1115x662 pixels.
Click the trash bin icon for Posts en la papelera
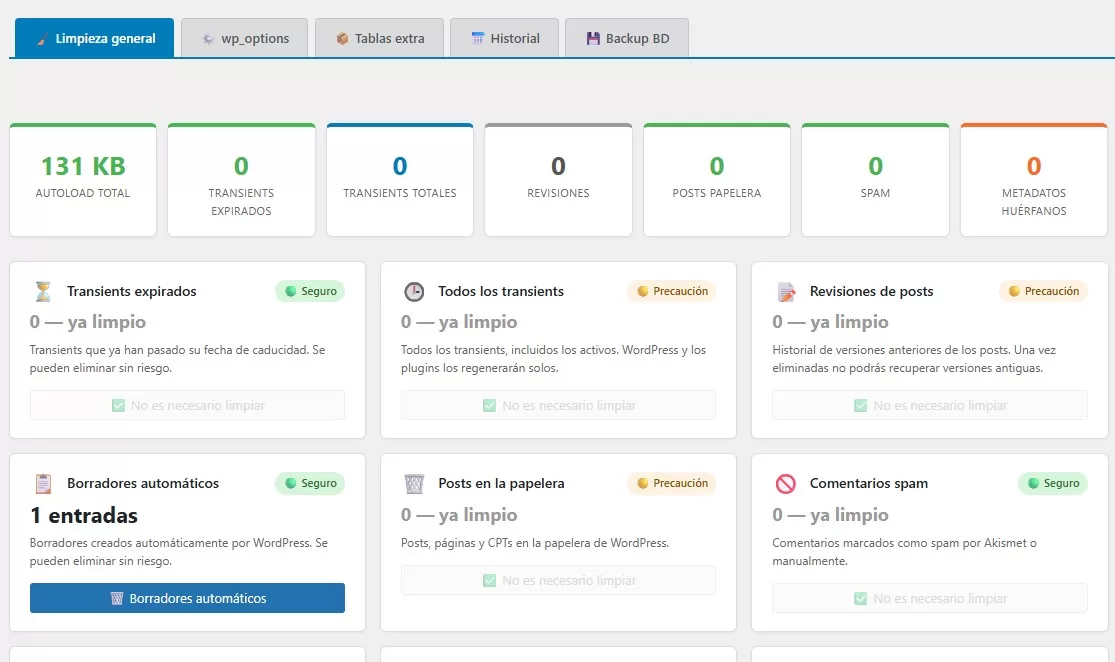(414, 484)
